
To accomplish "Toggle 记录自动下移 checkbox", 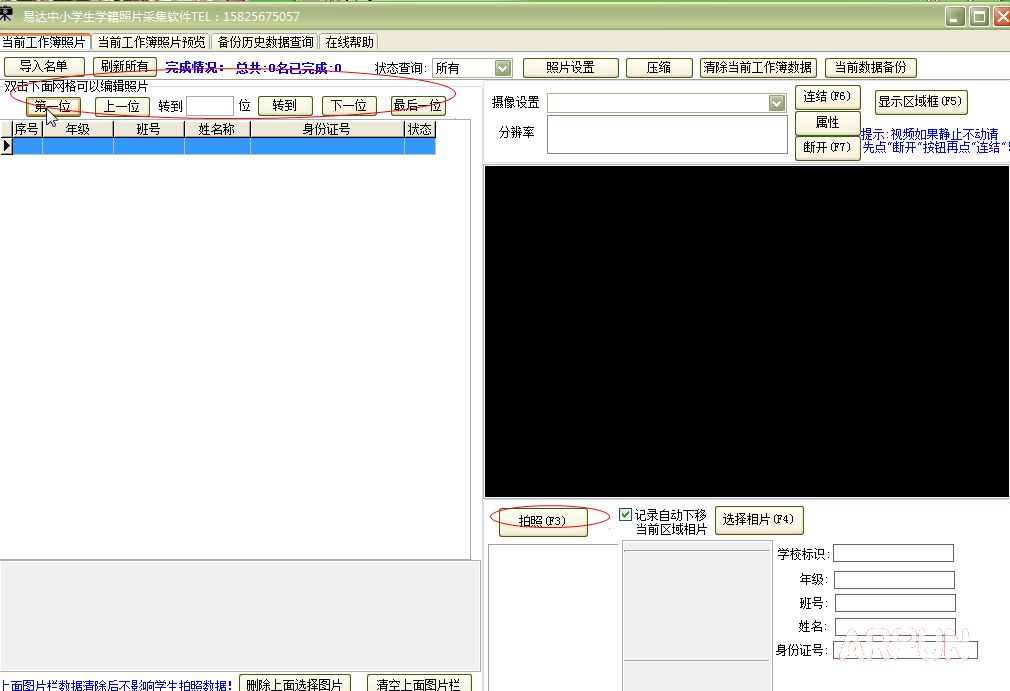I will [x=626, y=515].
